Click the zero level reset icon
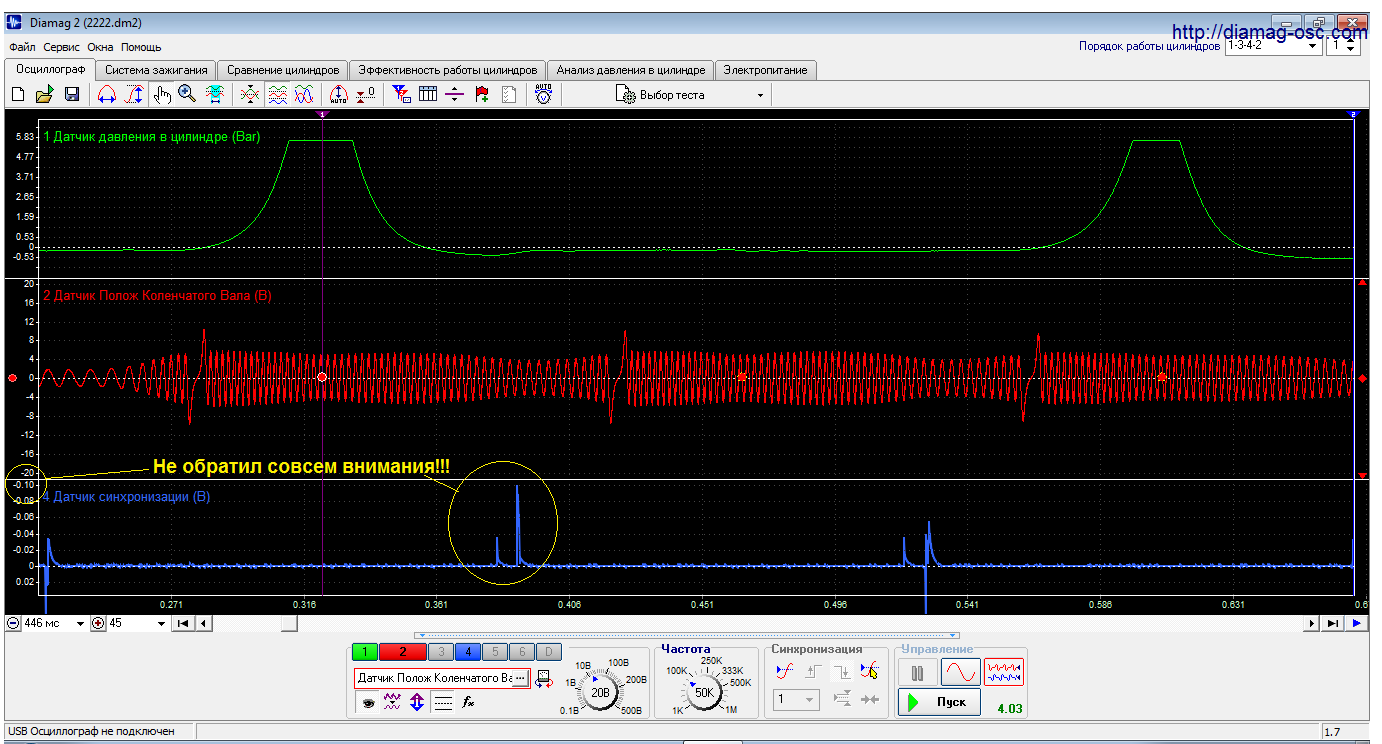 [366, 94]
